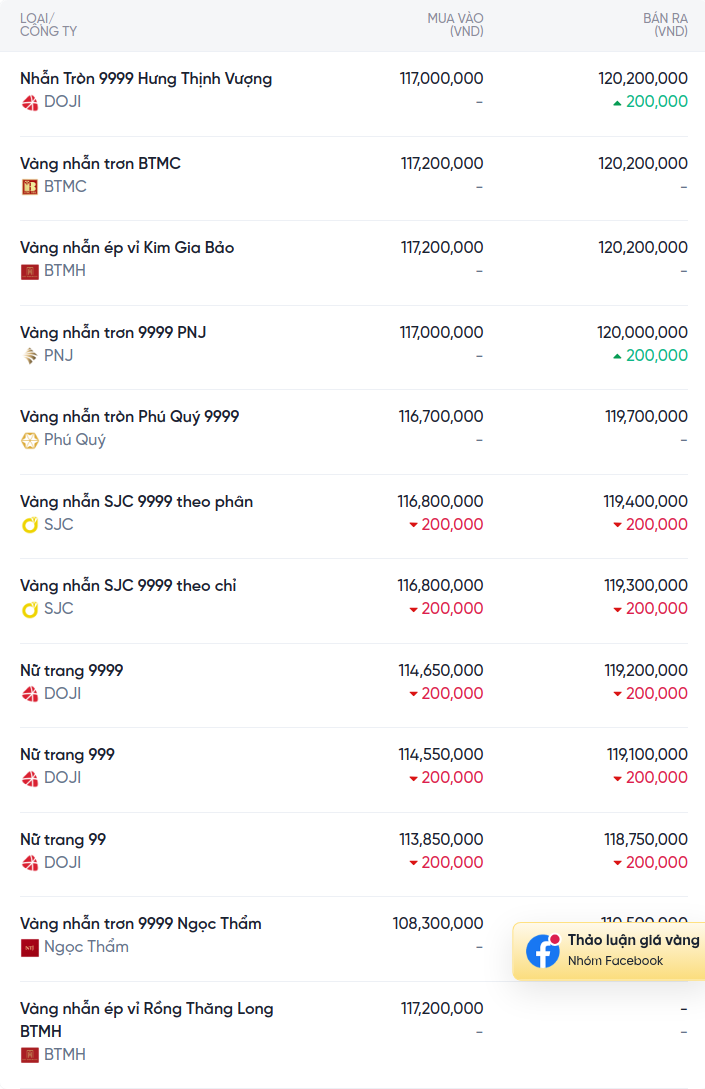Click the BTMC company logo
Image resolution: width=705 pixels, height=1089 pixels.
click(30, 187)
